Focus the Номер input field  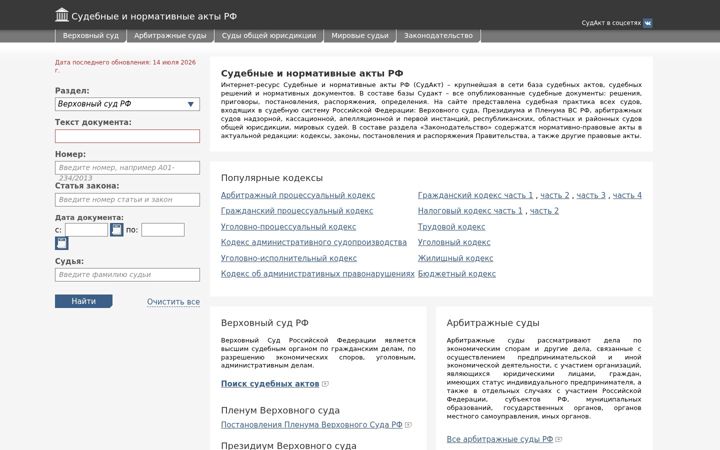pyautogui.click(x=127, y=168)
